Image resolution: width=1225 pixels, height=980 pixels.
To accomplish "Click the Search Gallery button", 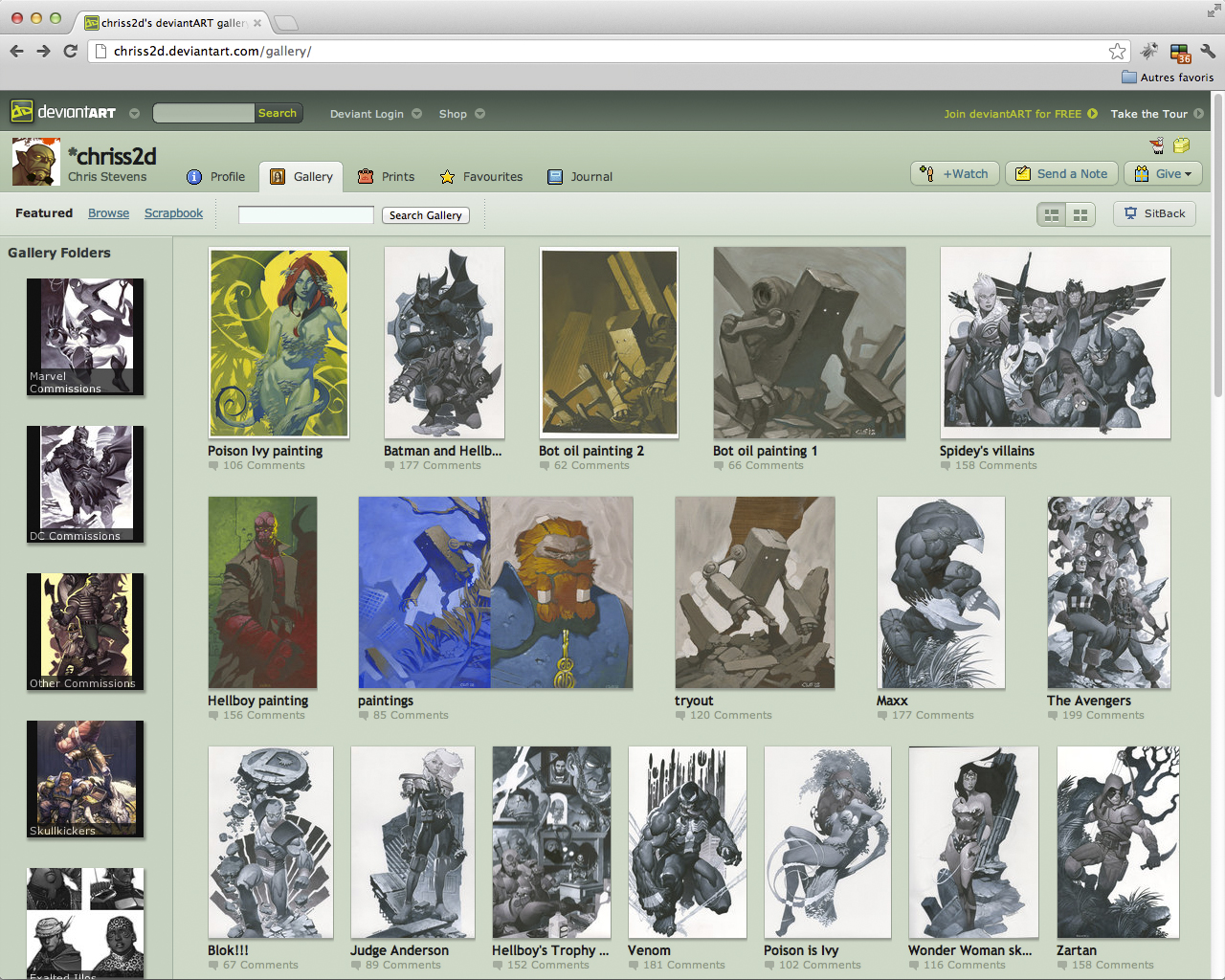I will 426,215.
